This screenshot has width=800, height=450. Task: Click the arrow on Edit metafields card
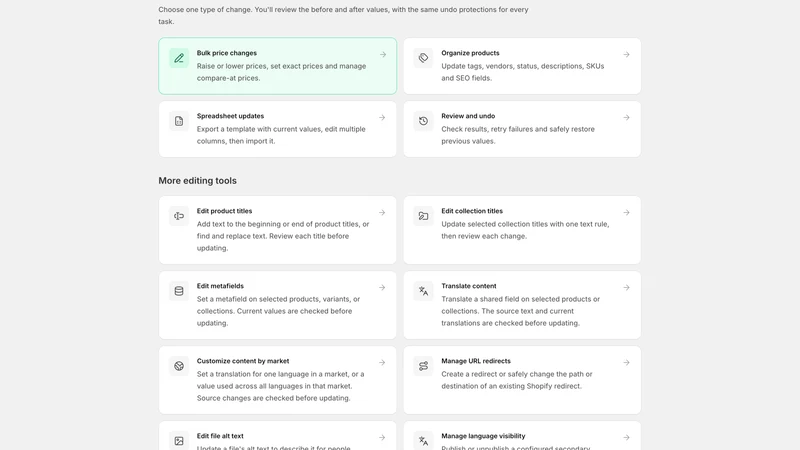[x=382, y=288]
